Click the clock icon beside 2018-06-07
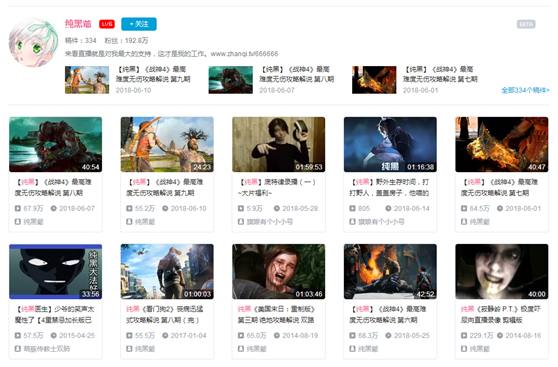 coord(53,208)
